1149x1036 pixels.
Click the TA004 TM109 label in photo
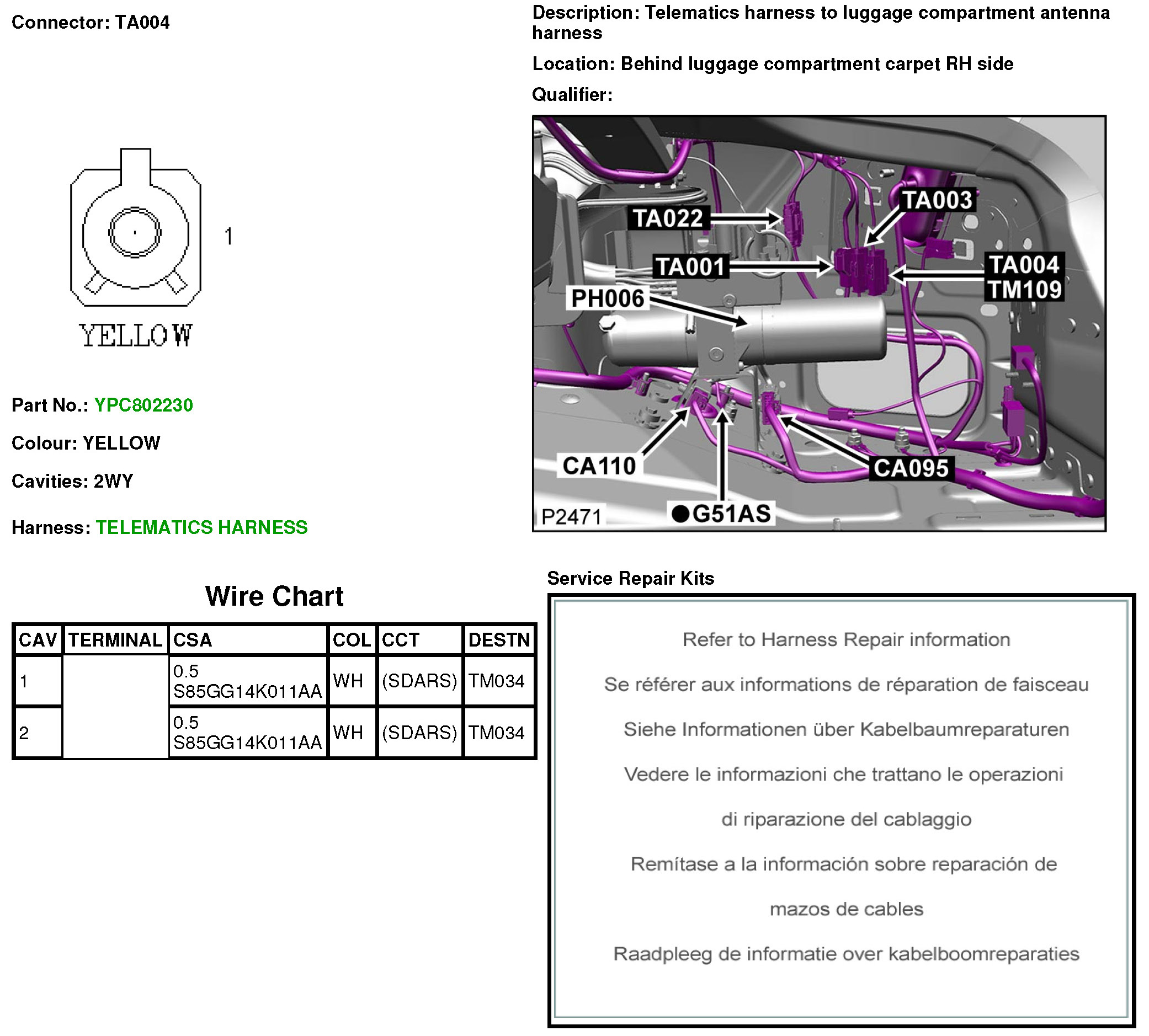1023,277
